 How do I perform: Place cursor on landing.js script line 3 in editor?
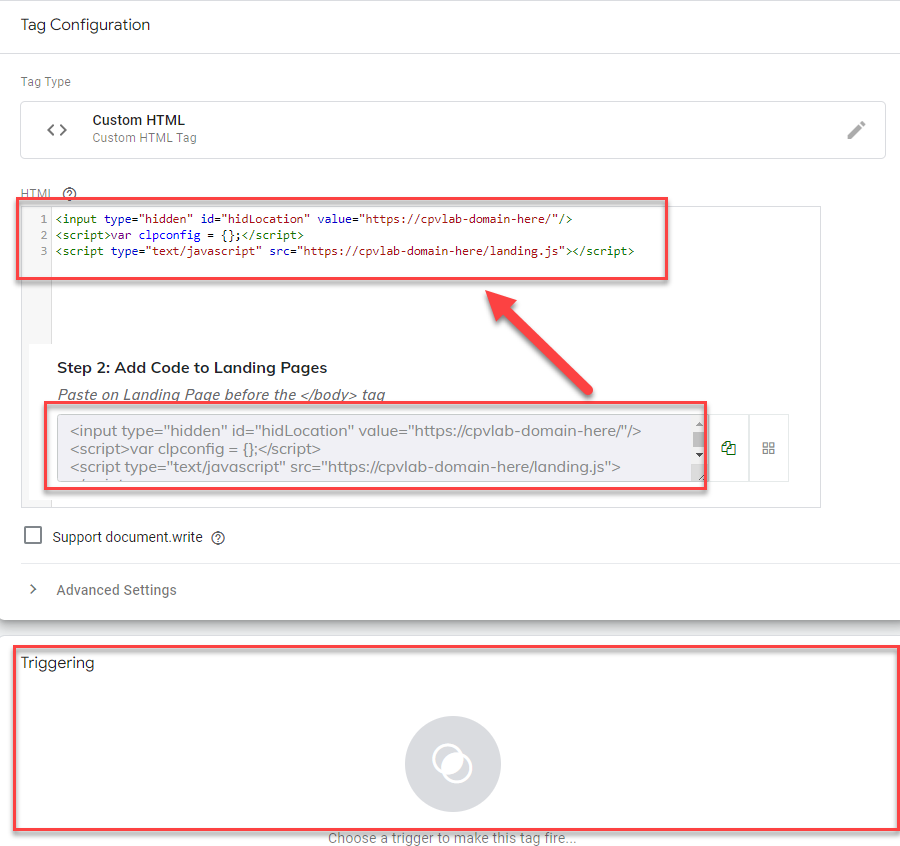pyautogui.click(x=344, y=251)
